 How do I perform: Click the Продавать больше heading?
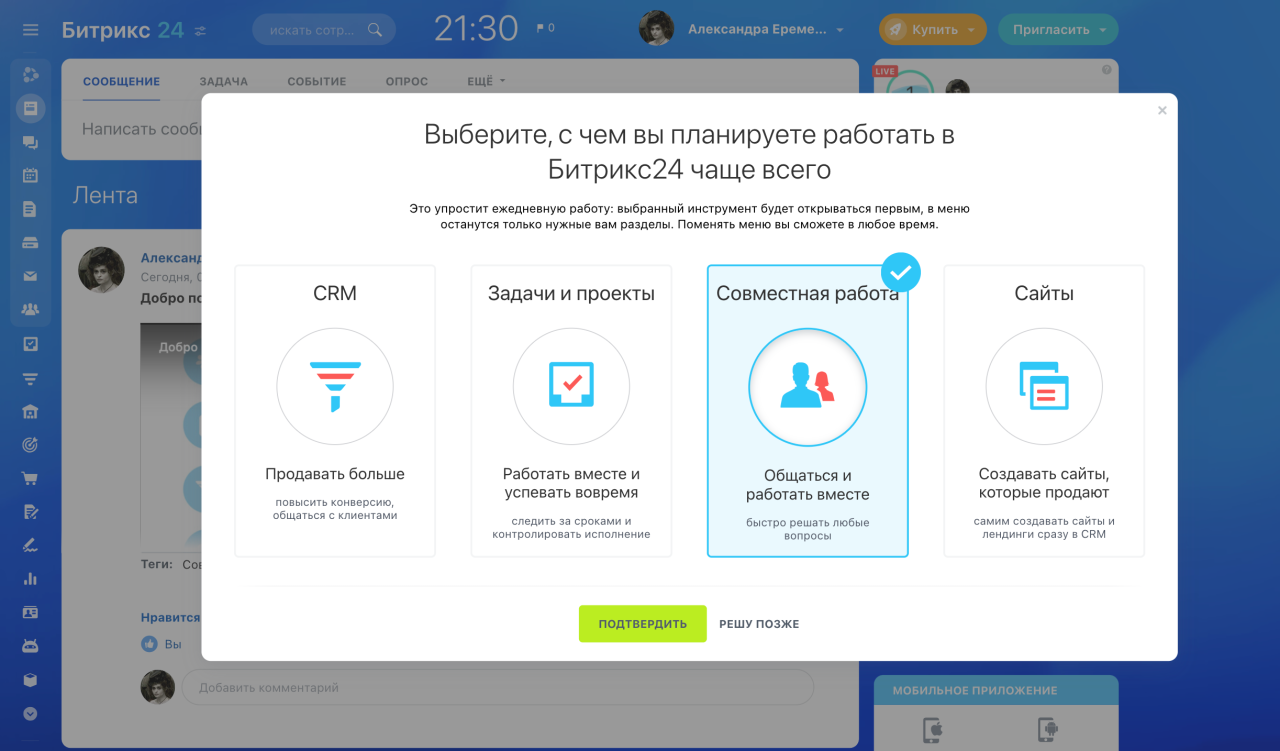click(335, 474)
